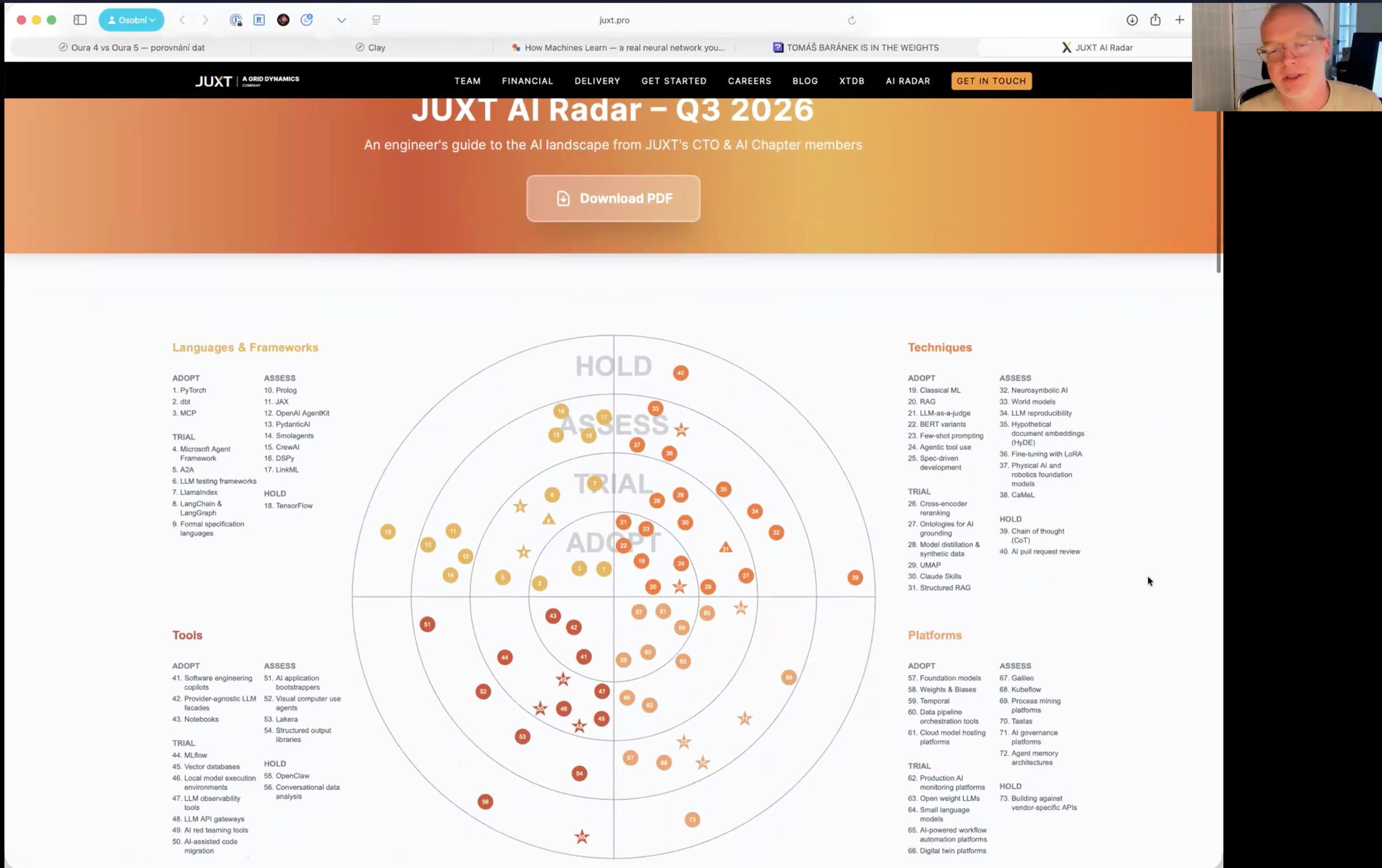This screenshot has height=868, width=1382.
Task: Select radar blip numbered 51
Action: [x=427, y=625]
